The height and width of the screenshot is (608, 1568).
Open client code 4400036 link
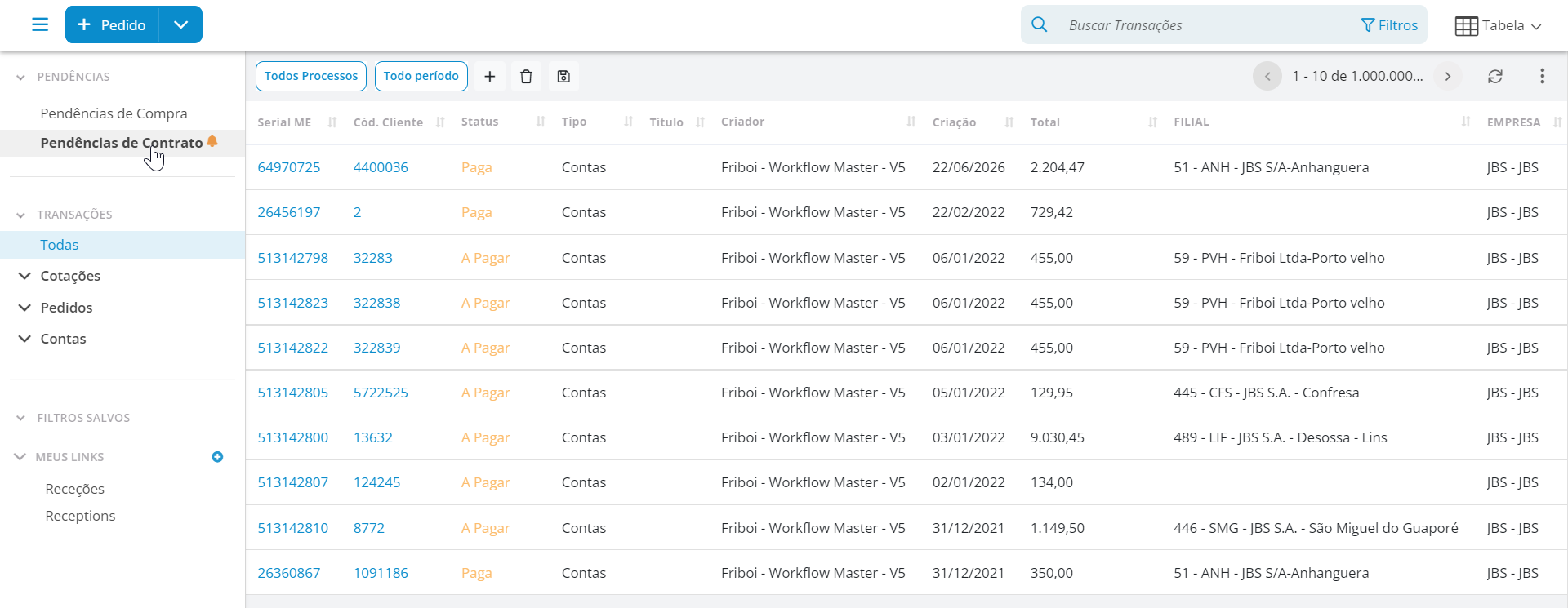tap(381, 167)
